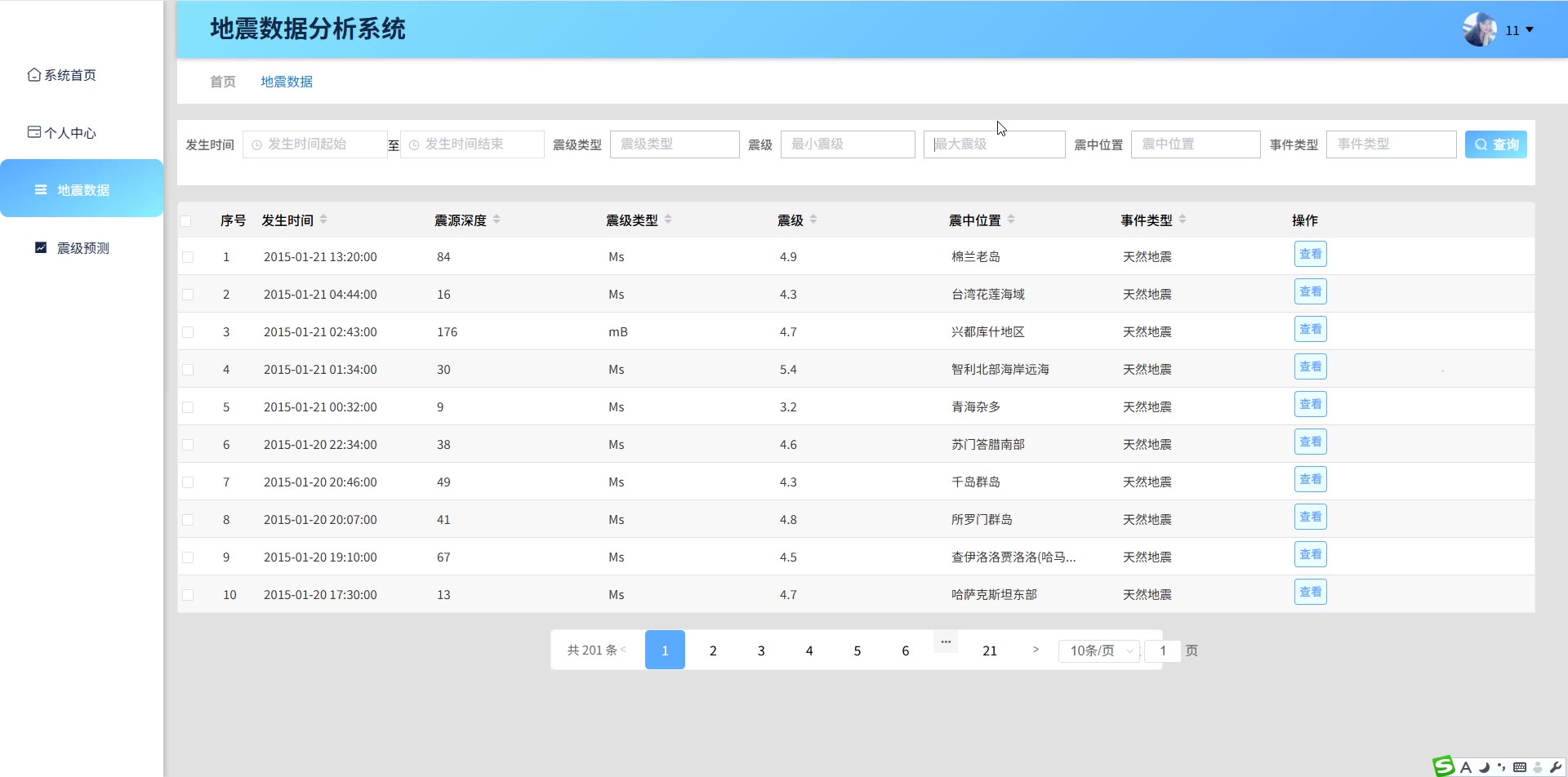Open 地震数据 in the sidebar menu
The width and height of the screenshot is (1568, 777).
[82, 189]
